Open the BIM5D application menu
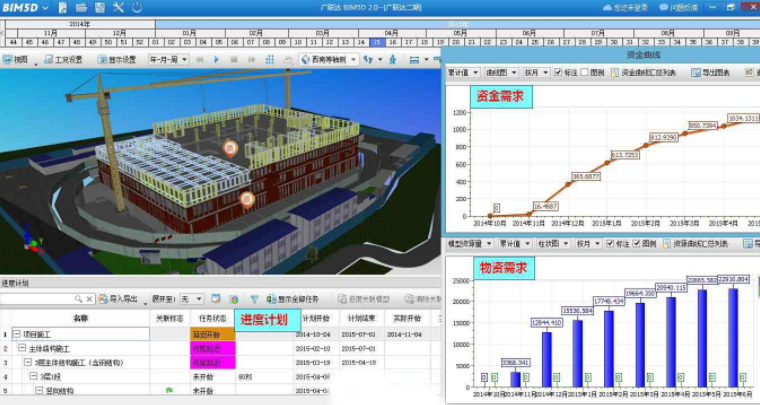The width and height of the screenshot is (760, 405). click(x=25, y=8)
